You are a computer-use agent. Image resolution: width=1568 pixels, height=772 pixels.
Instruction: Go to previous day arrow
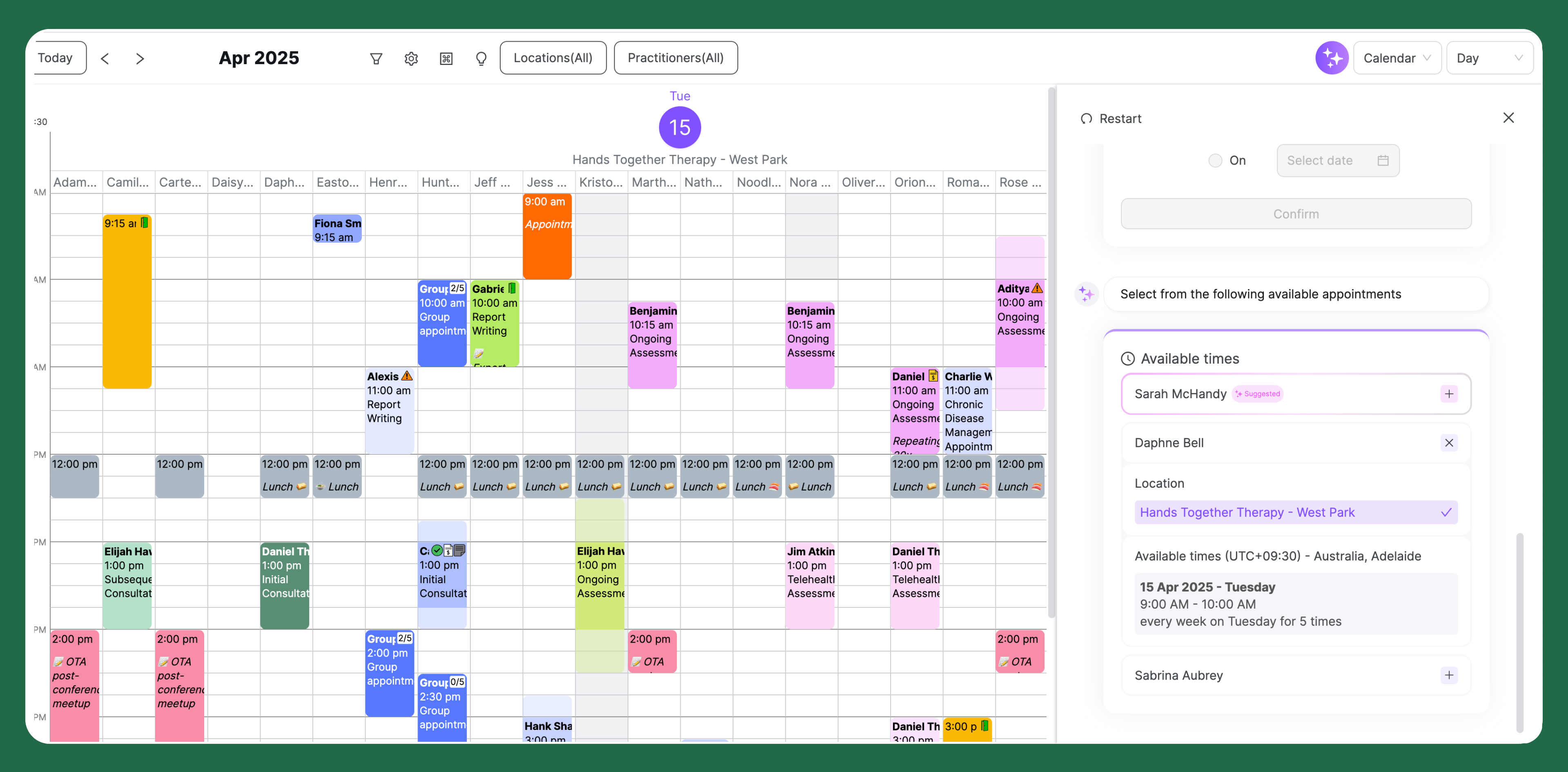pos(105,58)
